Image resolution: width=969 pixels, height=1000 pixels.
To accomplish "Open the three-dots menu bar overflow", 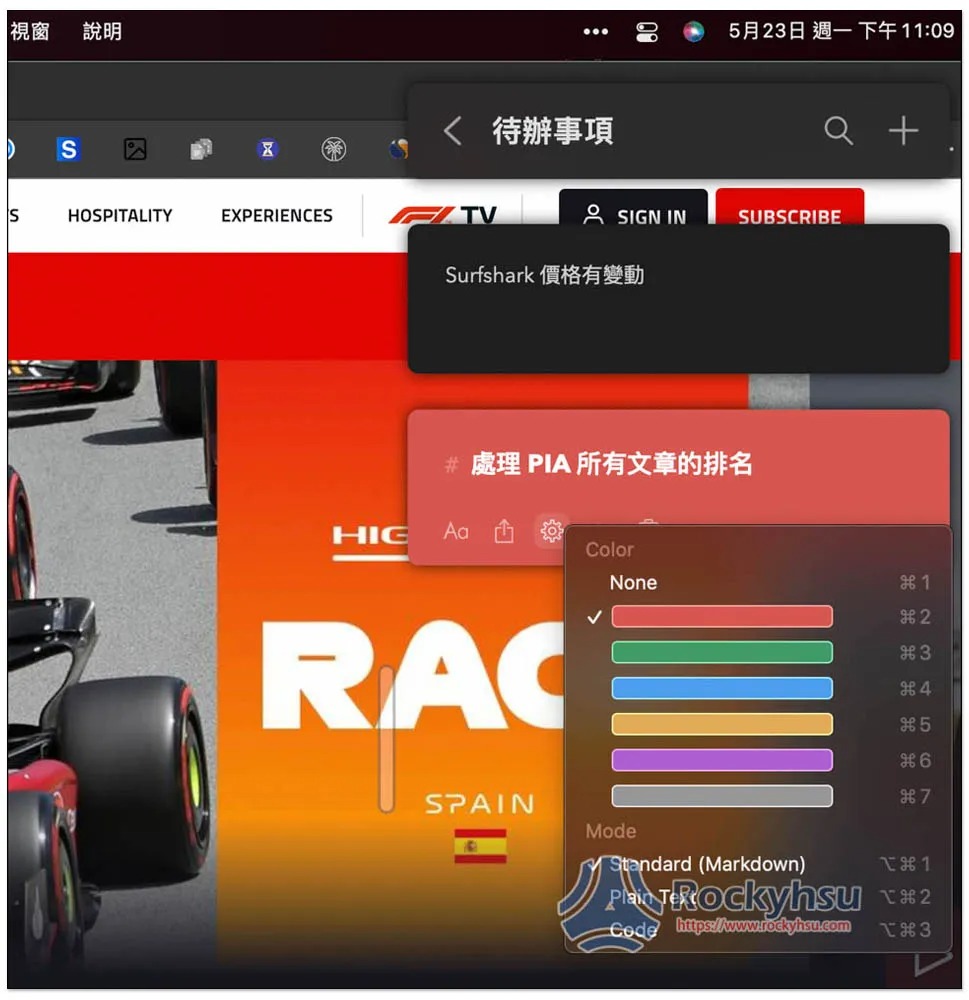I will coord(595,31).
